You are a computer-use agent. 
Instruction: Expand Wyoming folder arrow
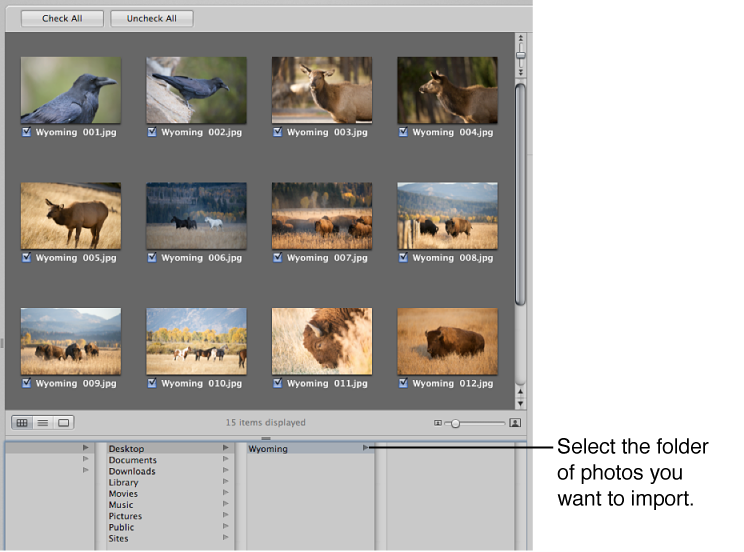(x=365, y=448)
